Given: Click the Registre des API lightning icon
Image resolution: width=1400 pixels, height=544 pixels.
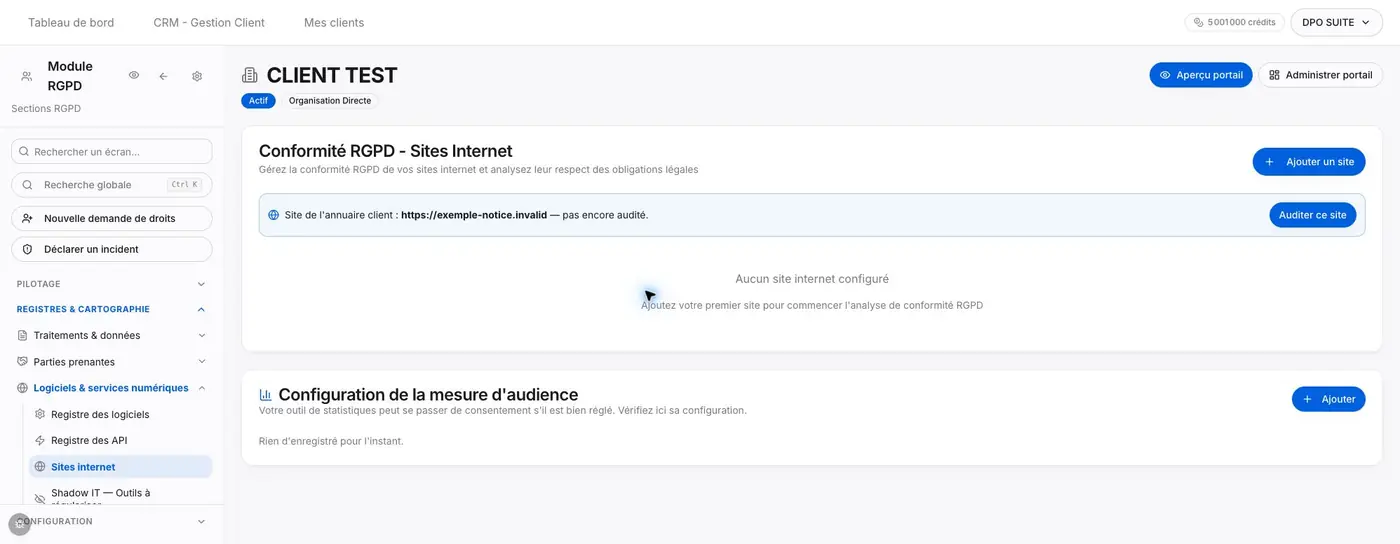Looking at the screenshot, I should (40, 440).
